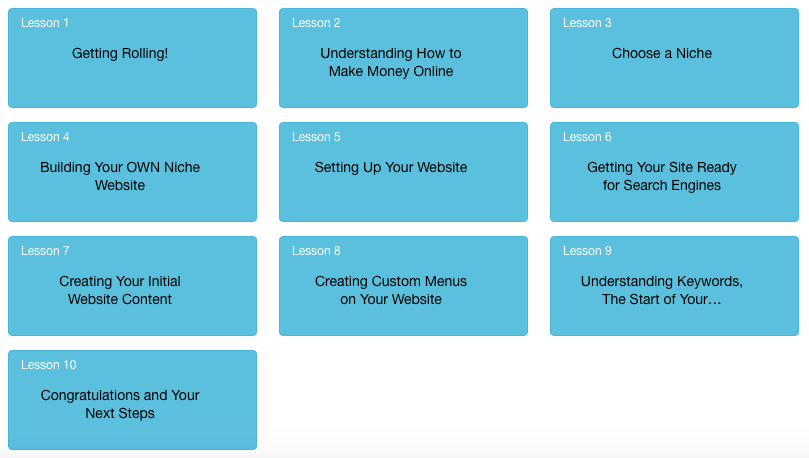Click the Understanding Keywords lesson card

674,286
